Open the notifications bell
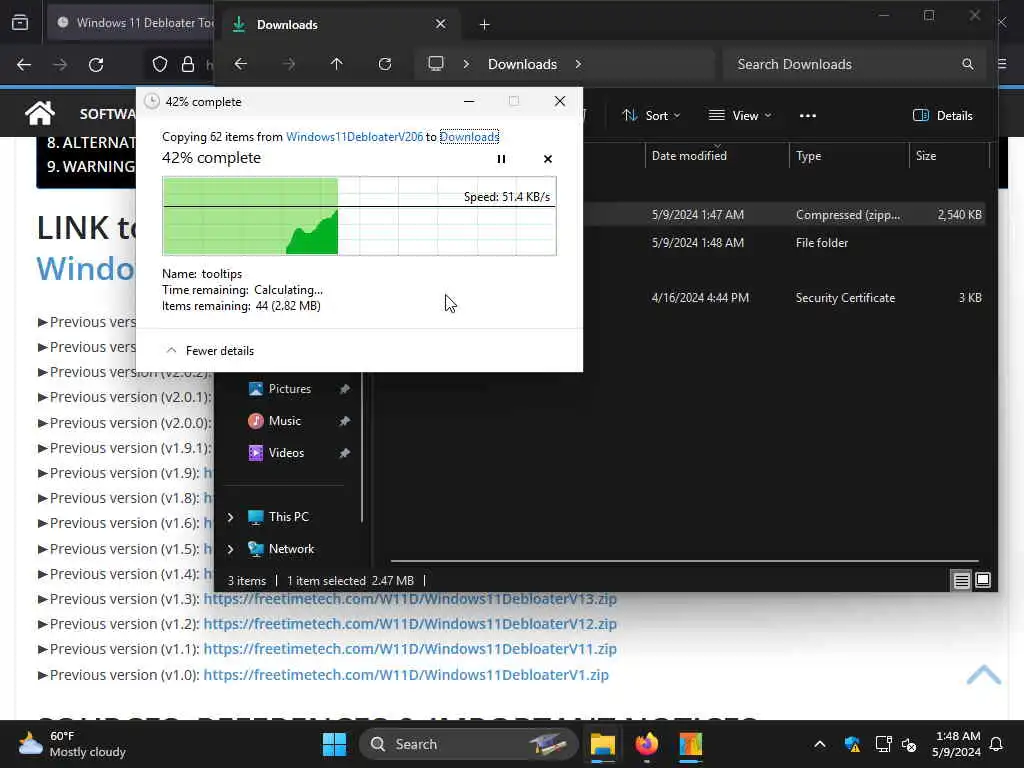The width and height of the screenshot is (1024, 768). point(997,744)
